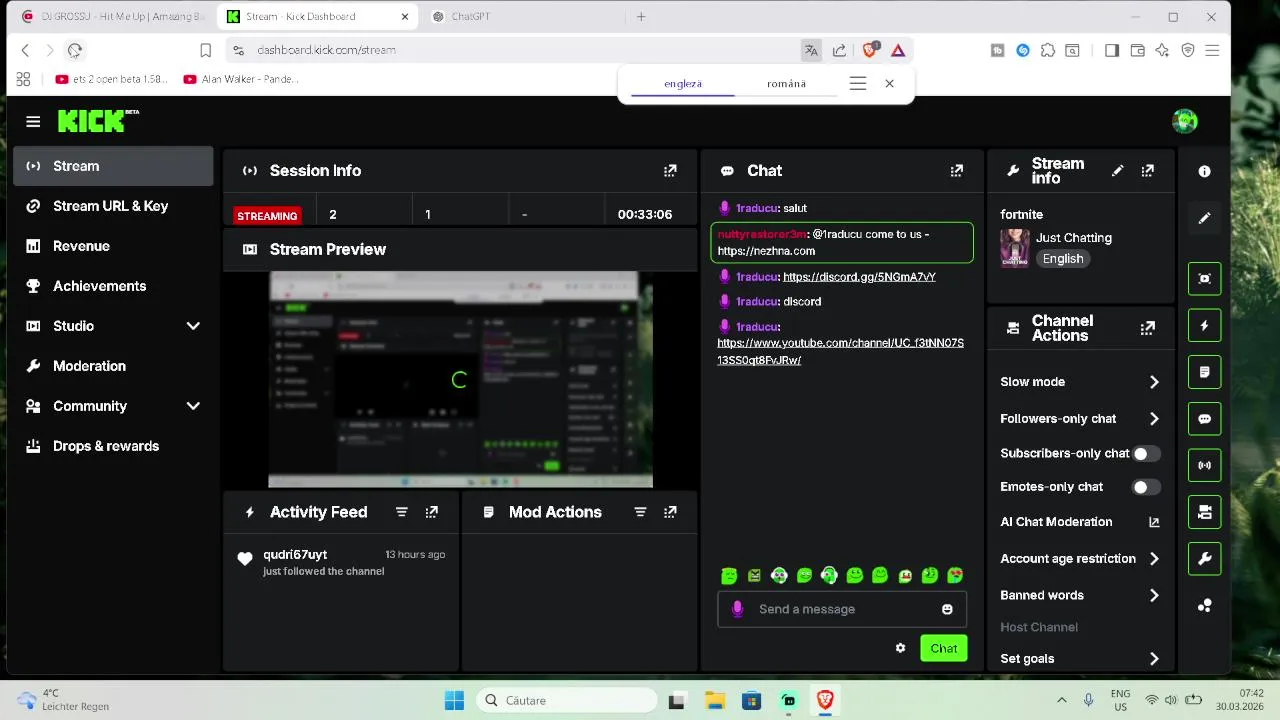Open the AI Chat Moderation external link
The image size is (1280, 720).
pyautogui.click(x=1154, y=522)
